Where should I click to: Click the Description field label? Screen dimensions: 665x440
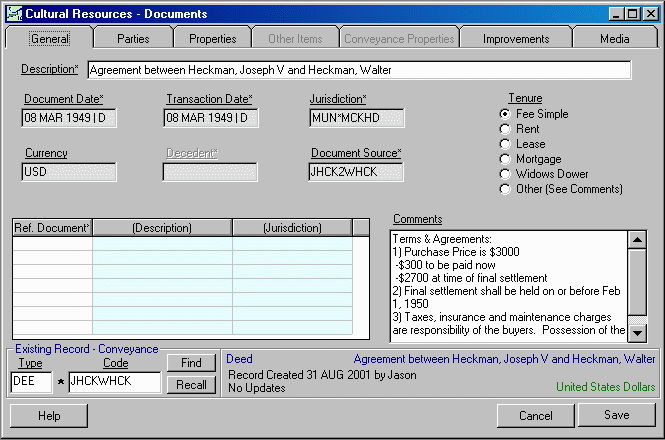pyautogui.click(x=50, y=69)
